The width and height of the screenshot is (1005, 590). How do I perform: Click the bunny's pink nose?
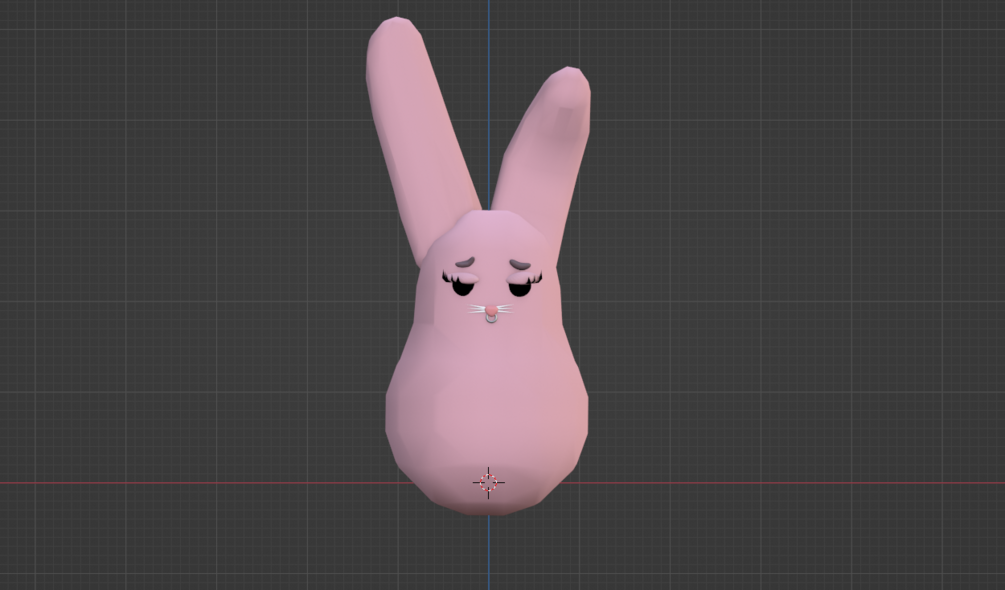pyautogui.click(x=491, y=311)
